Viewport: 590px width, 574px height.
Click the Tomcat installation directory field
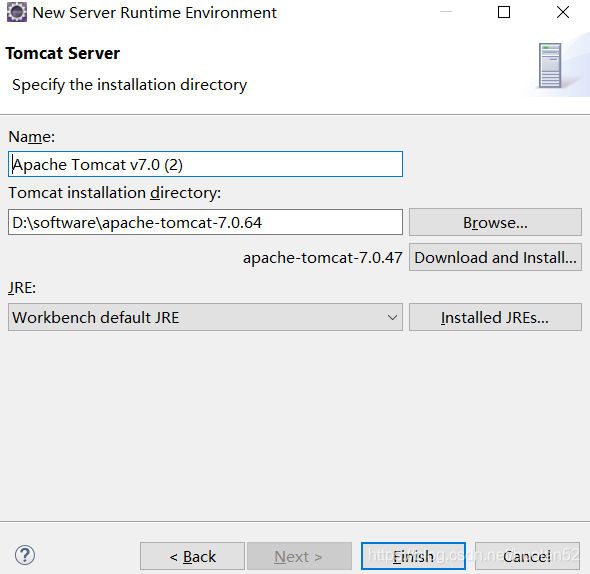[205, 222]
